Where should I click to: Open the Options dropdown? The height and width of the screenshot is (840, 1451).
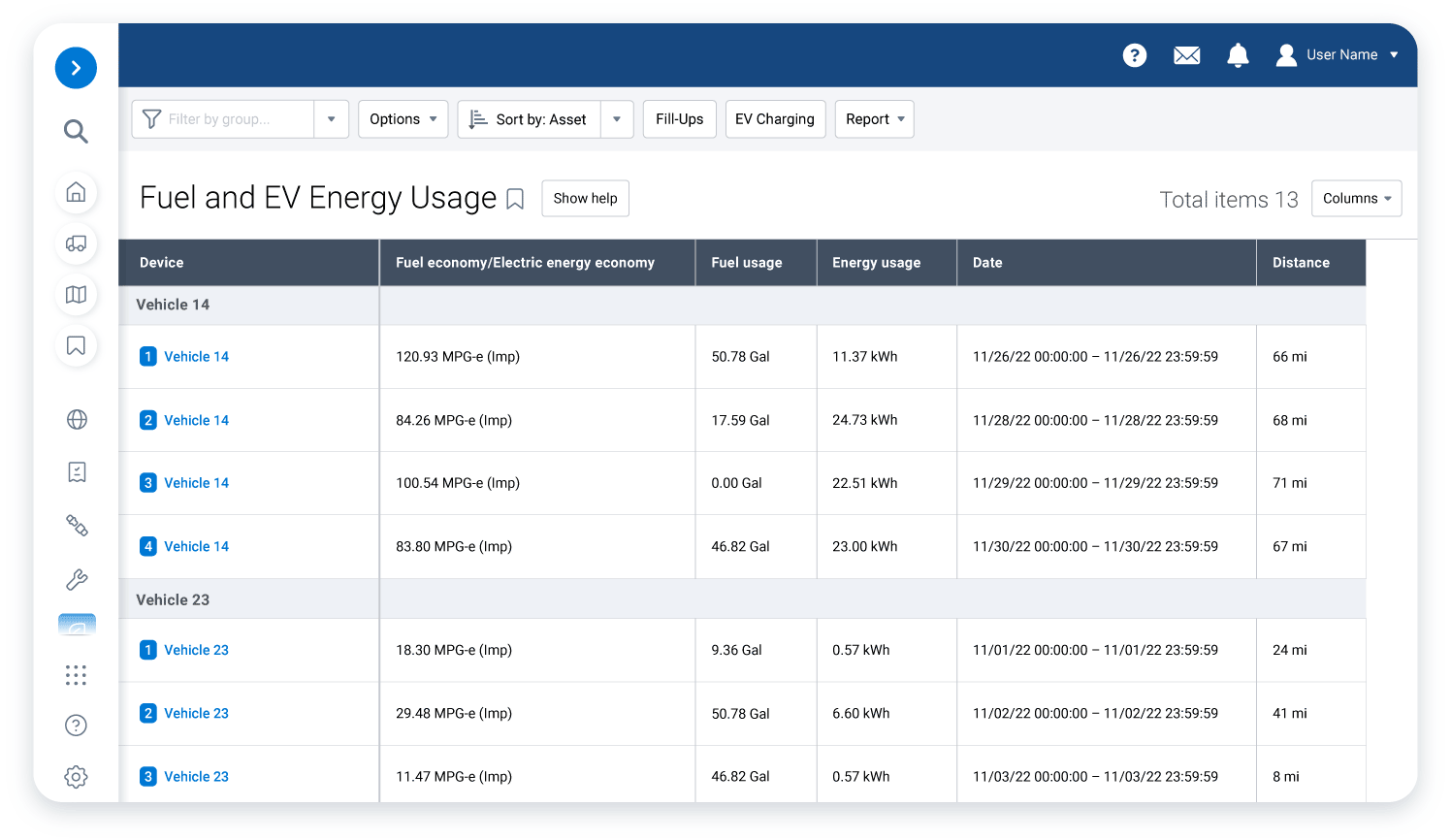(403, 119)
